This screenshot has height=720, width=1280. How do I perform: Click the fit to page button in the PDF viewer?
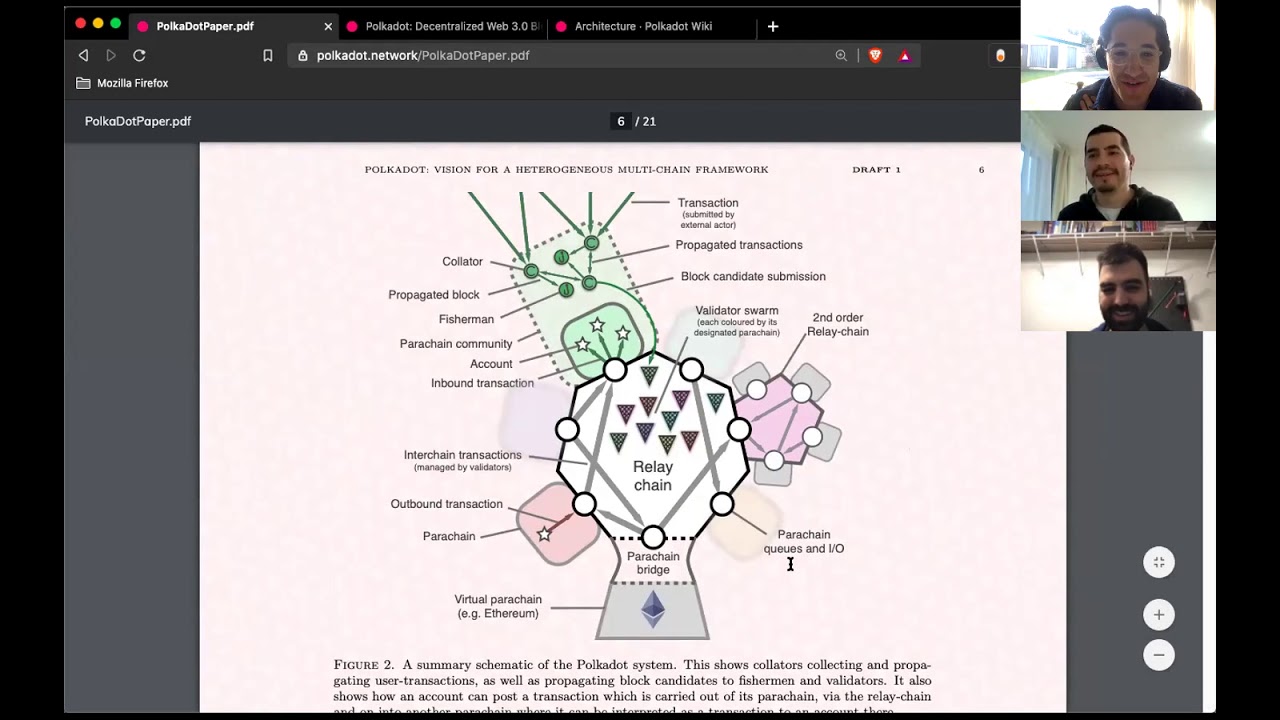1158,562
